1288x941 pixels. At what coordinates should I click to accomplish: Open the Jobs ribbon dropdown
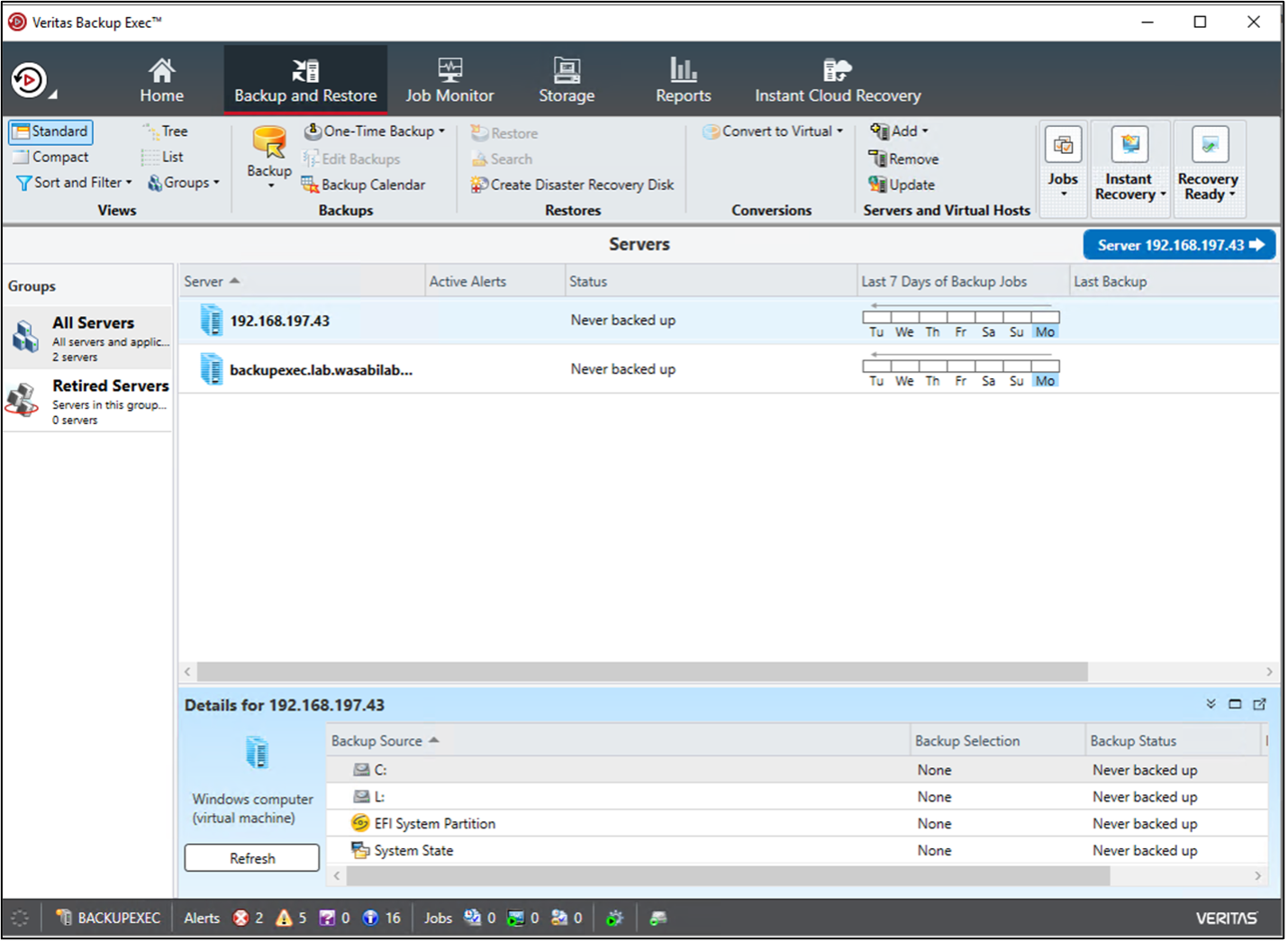[1063, 168]
